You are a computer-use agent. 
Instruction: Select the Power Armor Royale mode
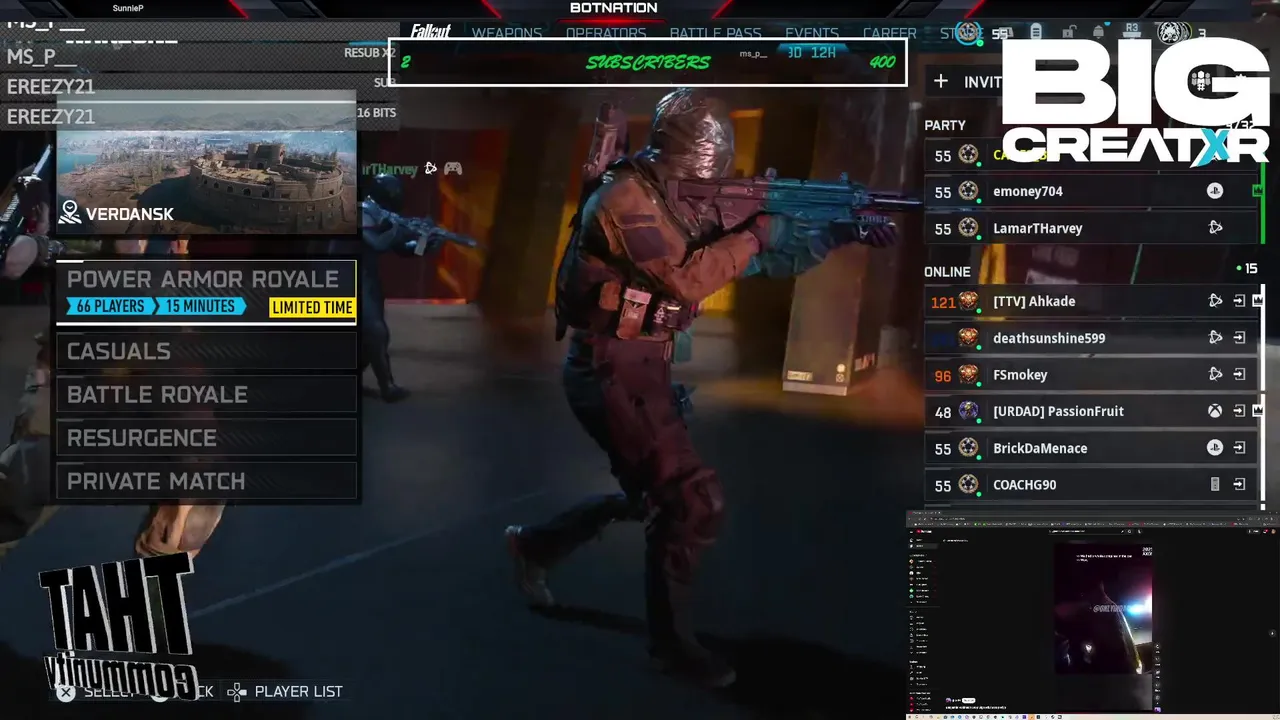pos(206,292)
